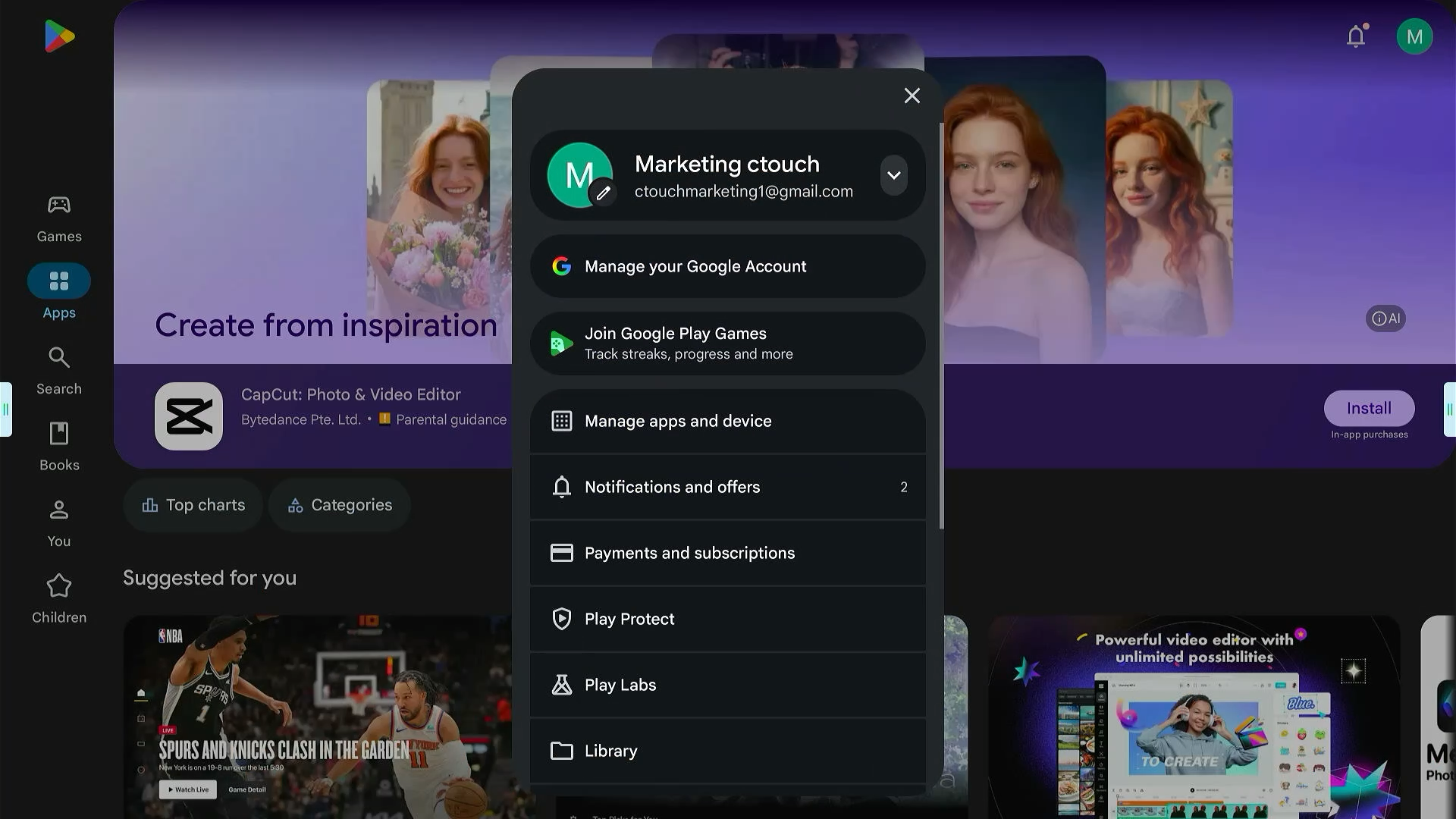Open the Games section in sidebar
Image resolution: width=1456 pixels, height=819 pixels.
(x=59, y=220)
